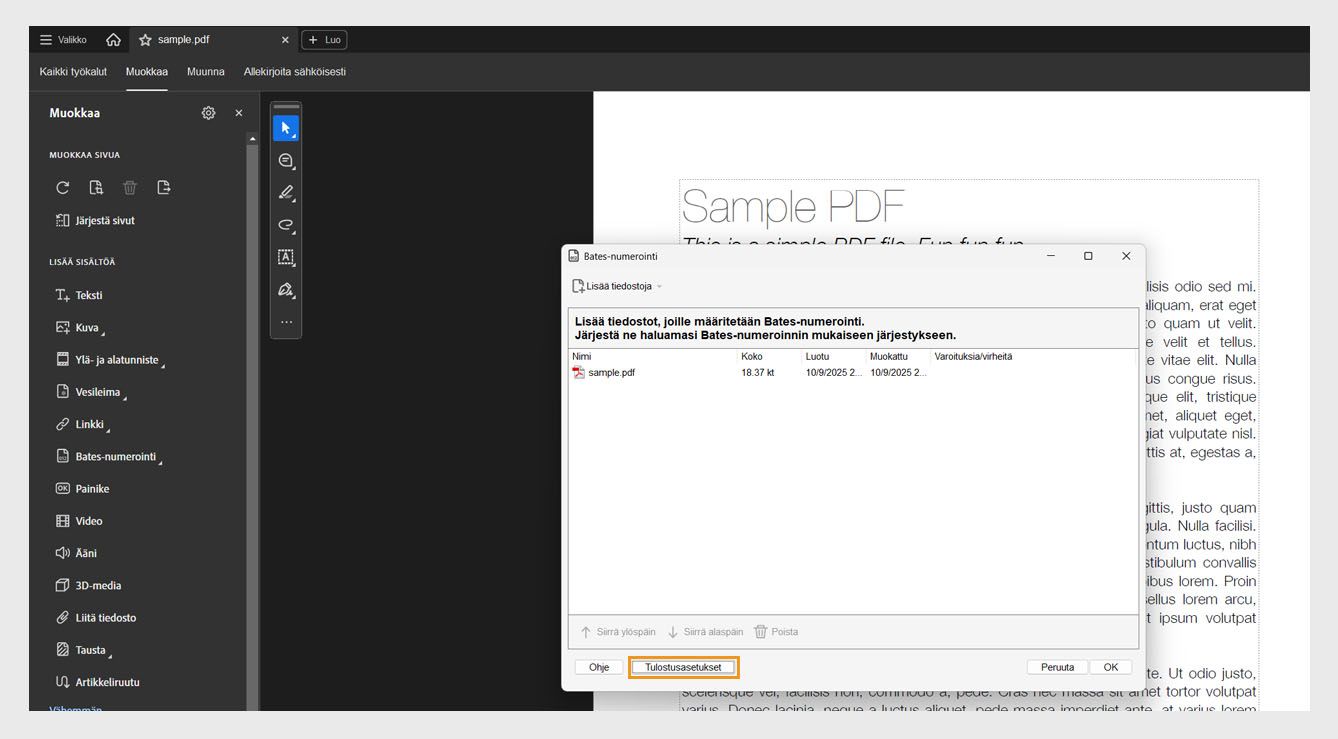Open the Tulostusasetukset output options
The image size is (1338, 739).
pyautogui.click(x=683, y=667)
